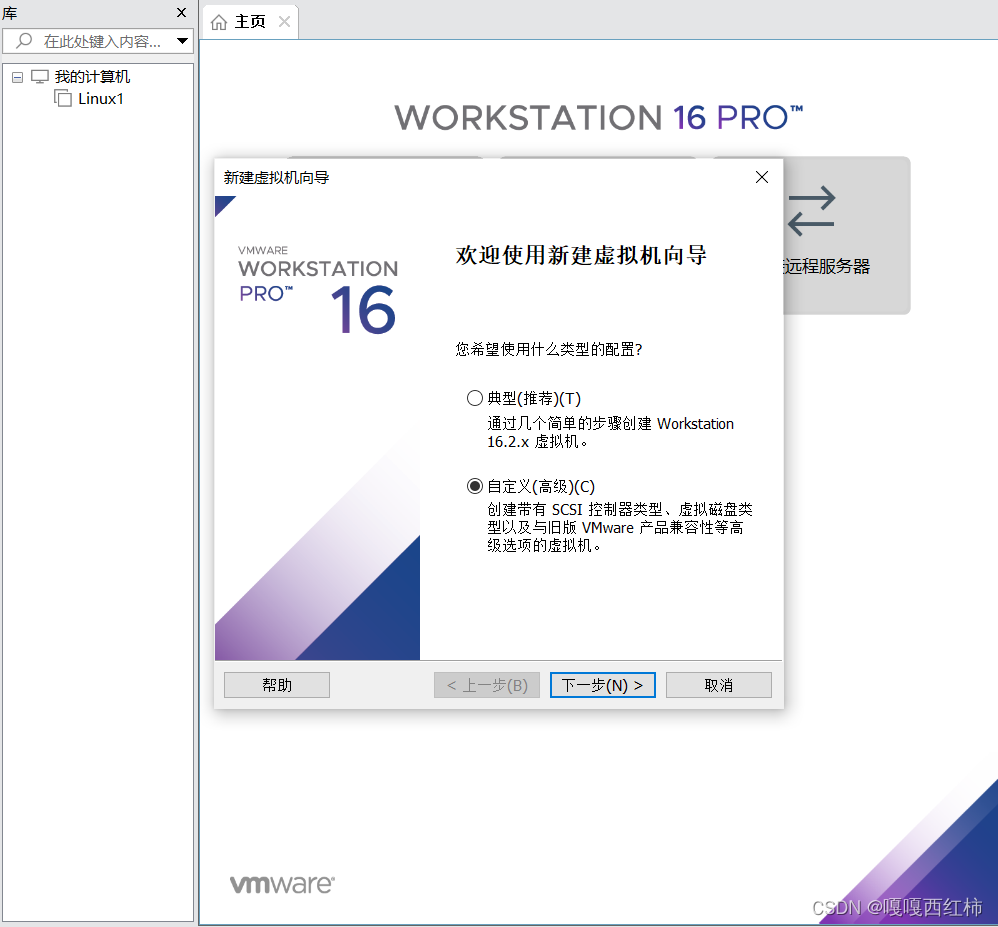This screenshot has height=927, width=998.
Task: Select the 典型(推荐) radio option
Action: 475,399
